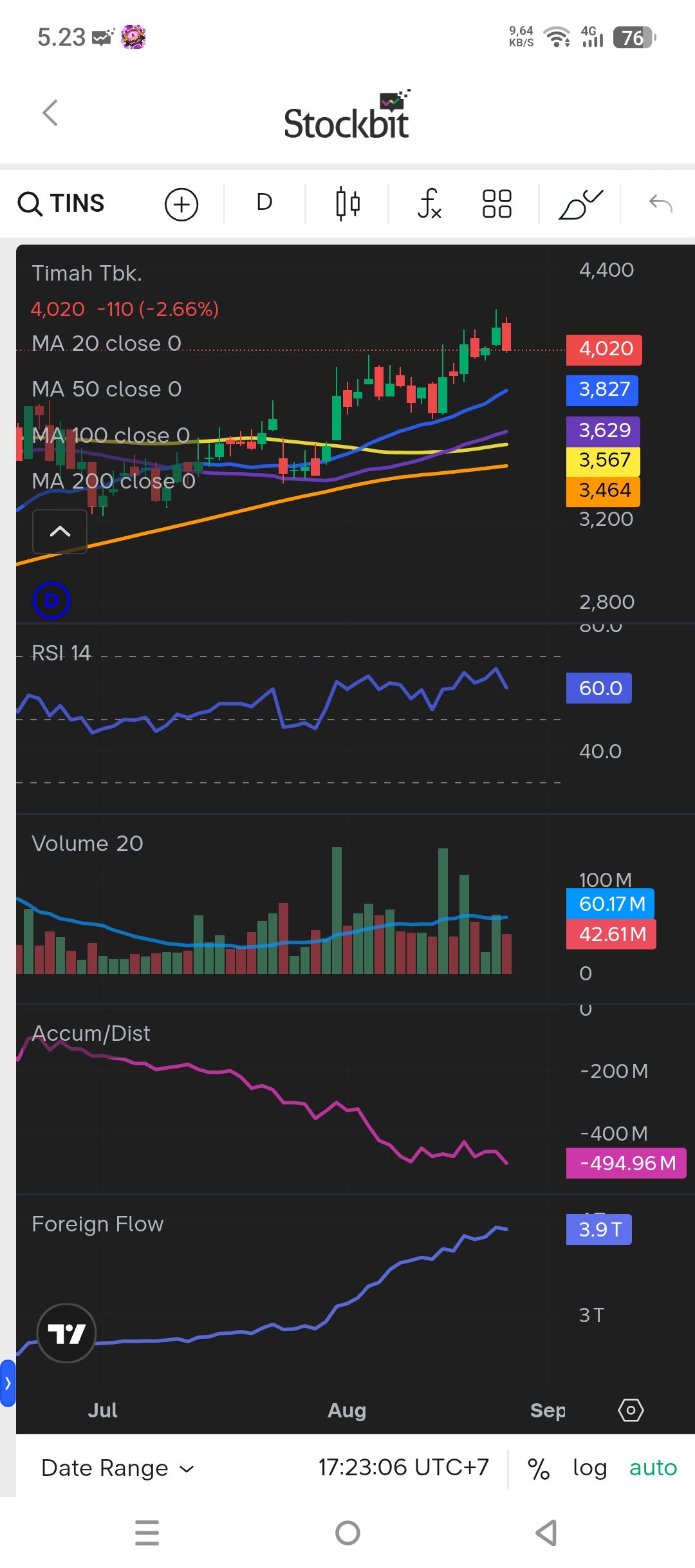Open the D timeframe interval selector
Image resolution: width=695 pixels, height=1568 pixels.
pyautogui.click(x=264, y=203)
